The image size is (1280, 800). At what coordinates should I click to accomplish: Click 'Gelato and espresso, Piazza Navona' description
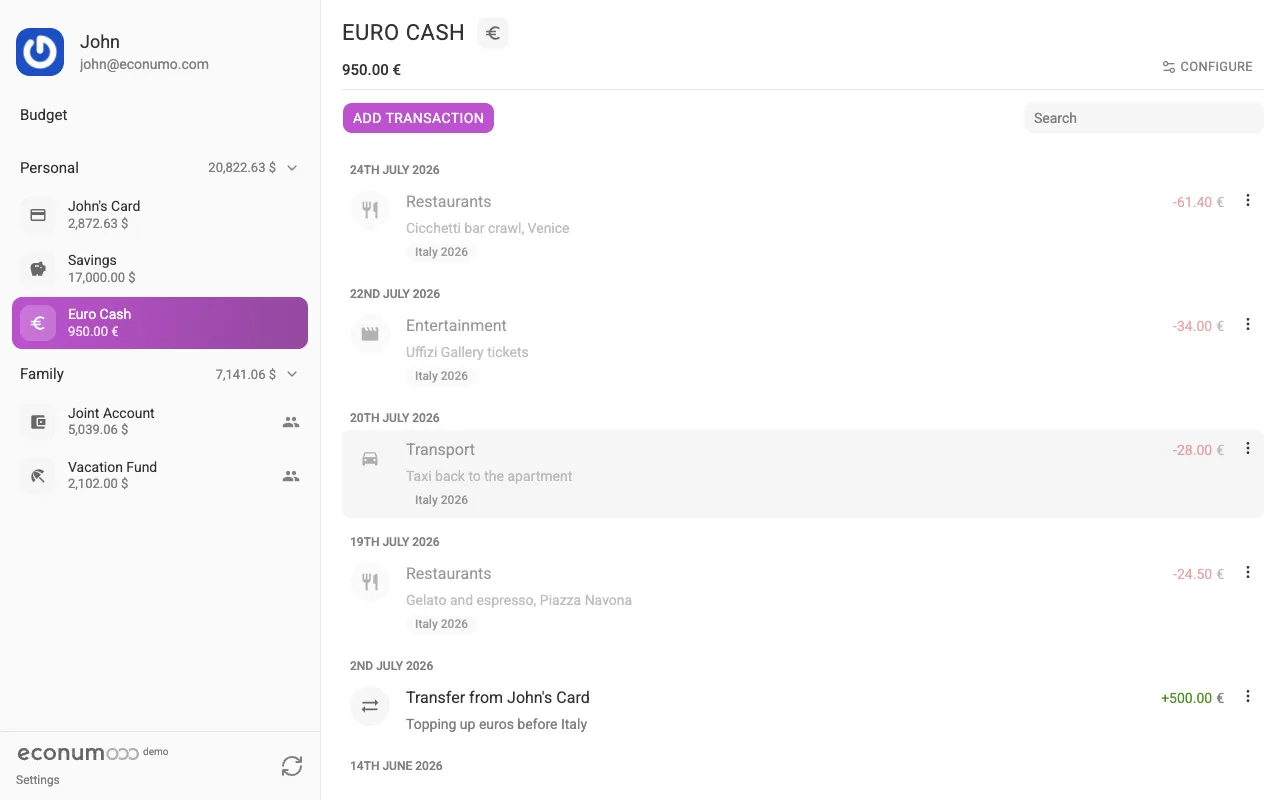pyautogui.click(x=519, y=600)
